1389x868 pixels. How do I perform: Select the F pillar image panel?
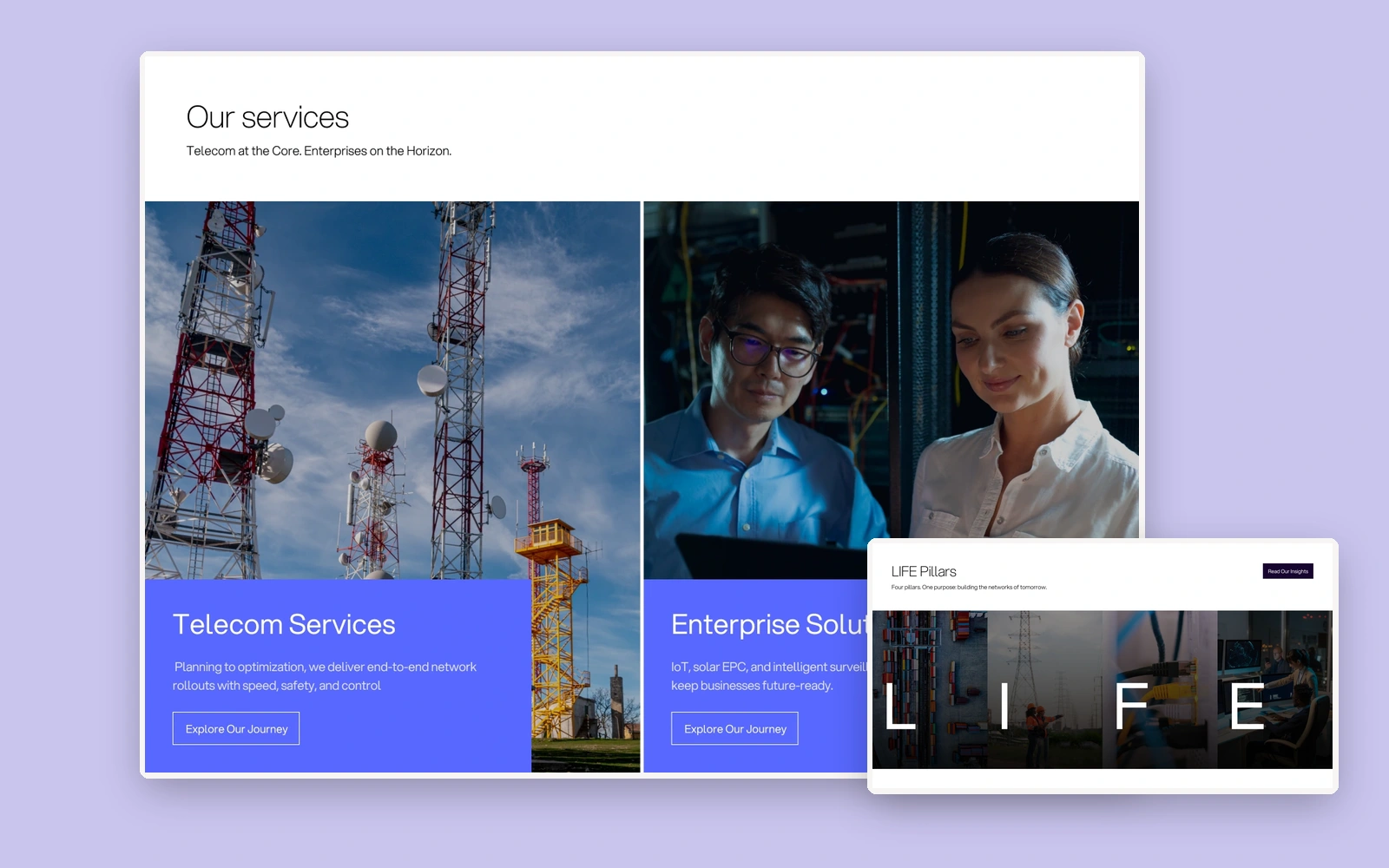pos(1160,689)
